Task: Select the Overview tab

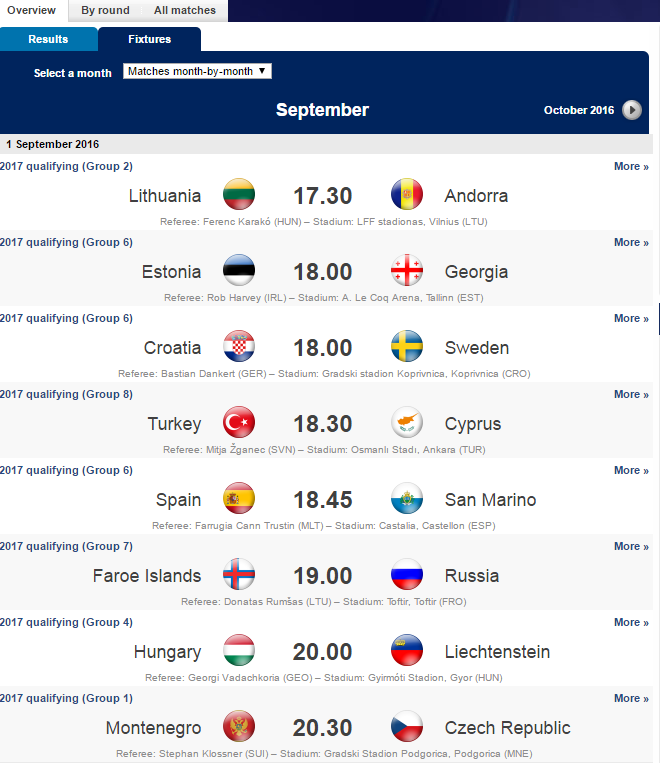Action: click(31, 11)
